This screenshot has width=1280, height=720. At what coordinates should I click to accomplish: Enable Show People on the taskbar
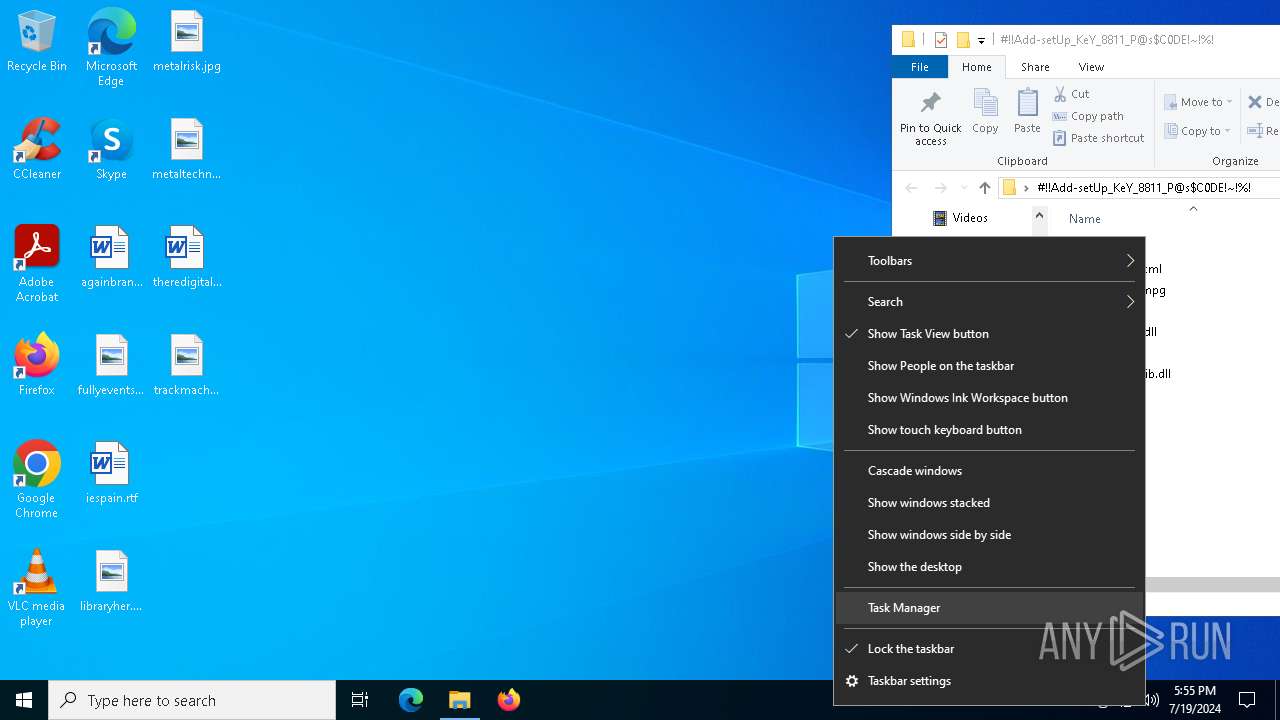tap(990, 366)
